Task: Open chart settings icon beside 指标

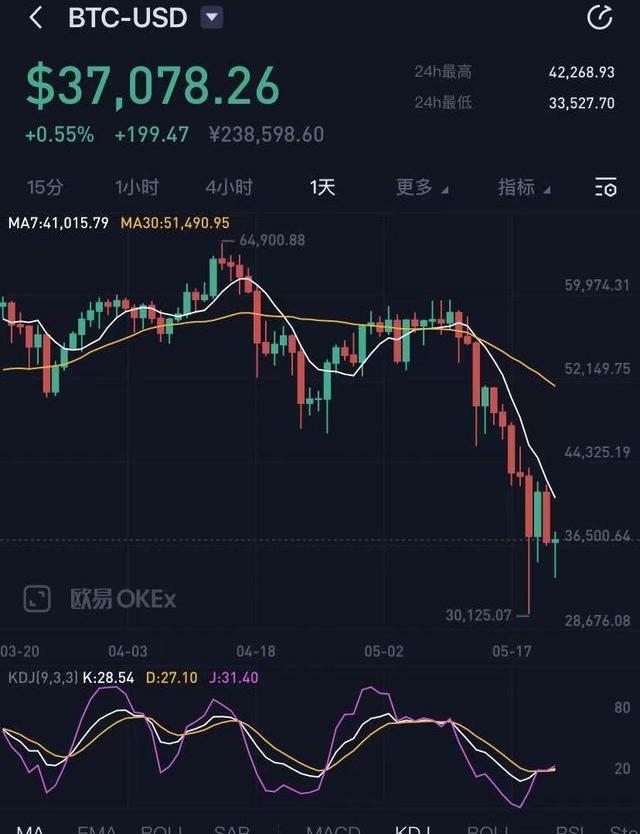Action: [x=605, y=187]
